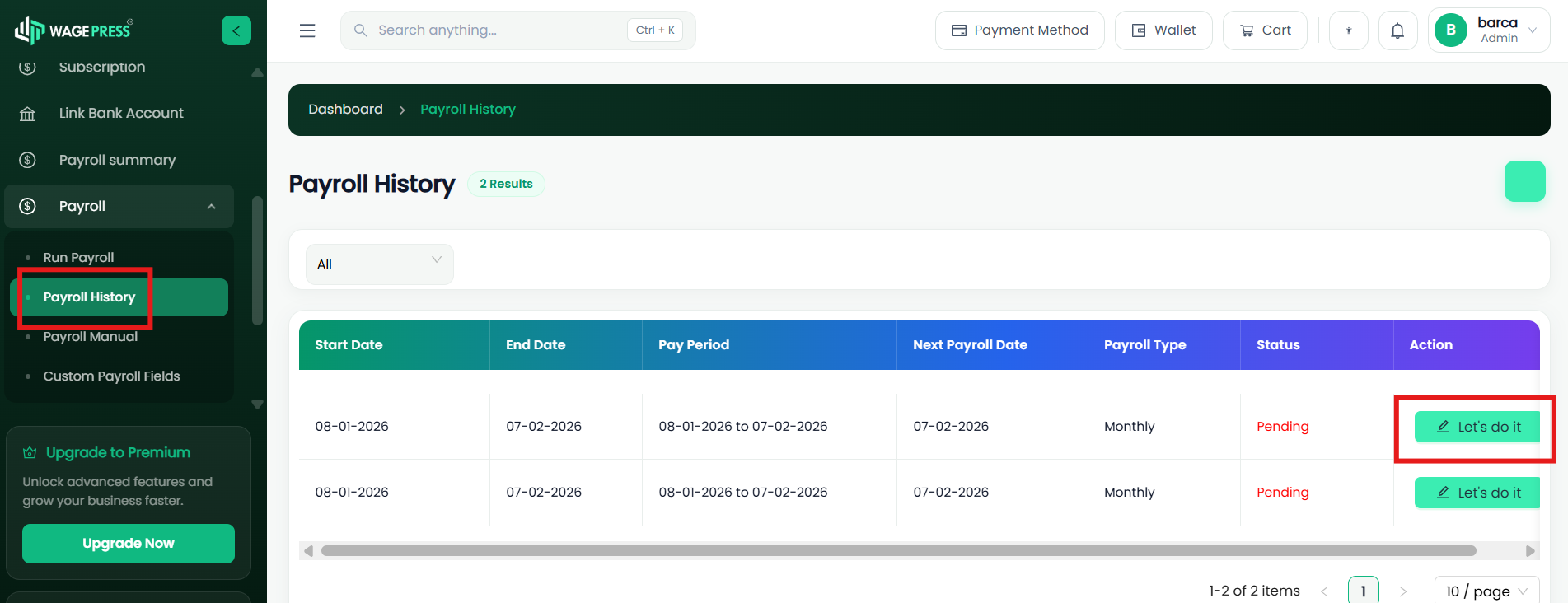Open the All filter dropdown

(380, 264)
